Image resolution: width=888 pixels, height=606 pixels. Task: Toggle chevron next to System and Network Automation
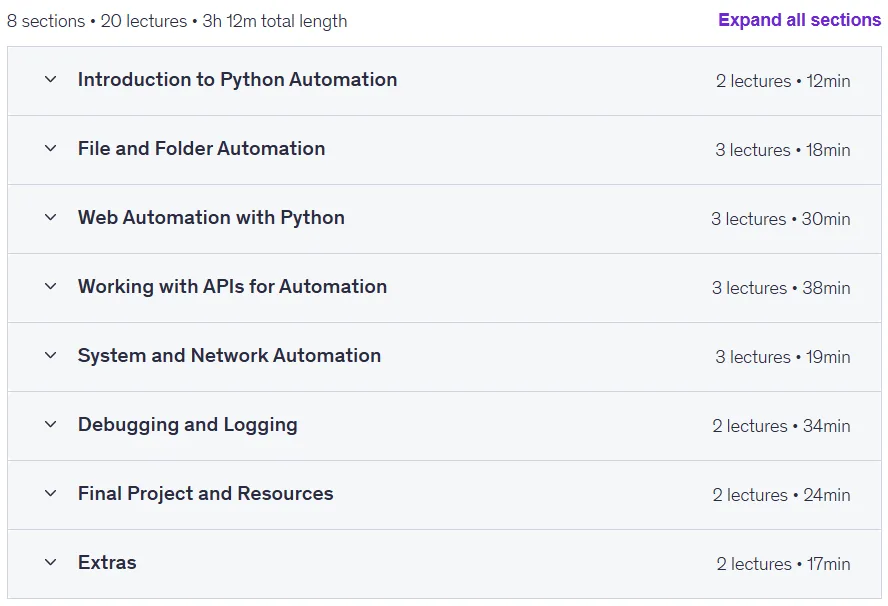pyautogui.click(x=50, y=355)
